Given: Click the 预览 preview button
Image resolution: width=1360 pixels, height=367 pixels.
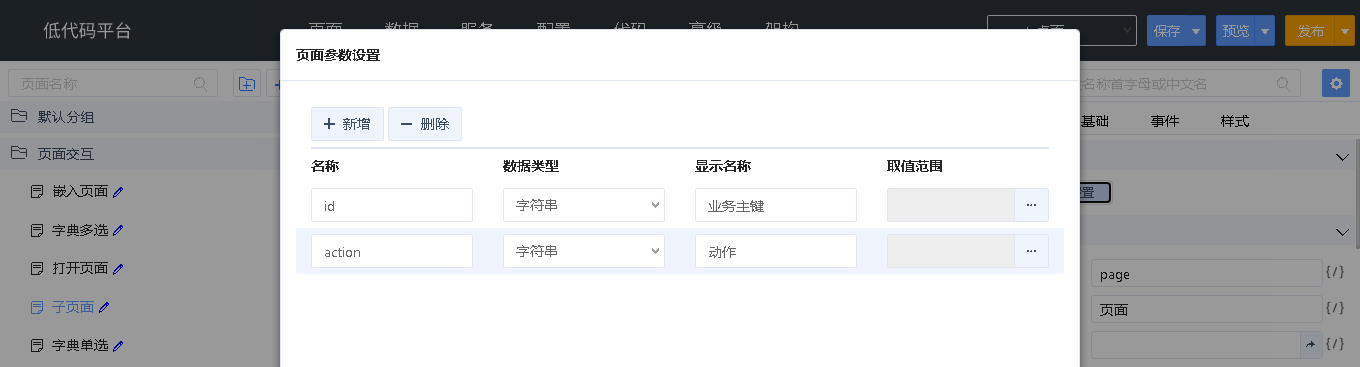Looking at the screenshot, I should [x=1236, y=31].
